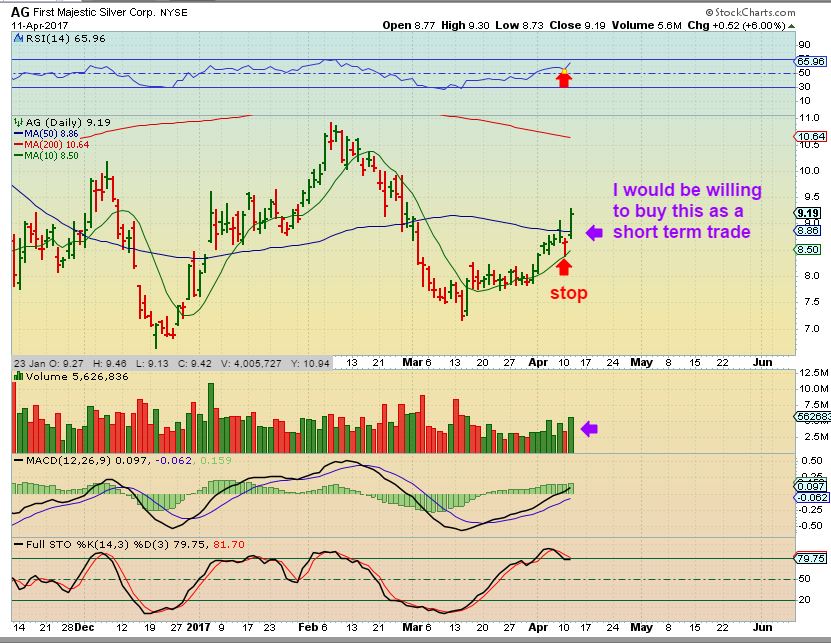Click the V: 4,005,727 value in data readout
The height and width of the screenshot is (643, 831).
click(x=251, y=363)
